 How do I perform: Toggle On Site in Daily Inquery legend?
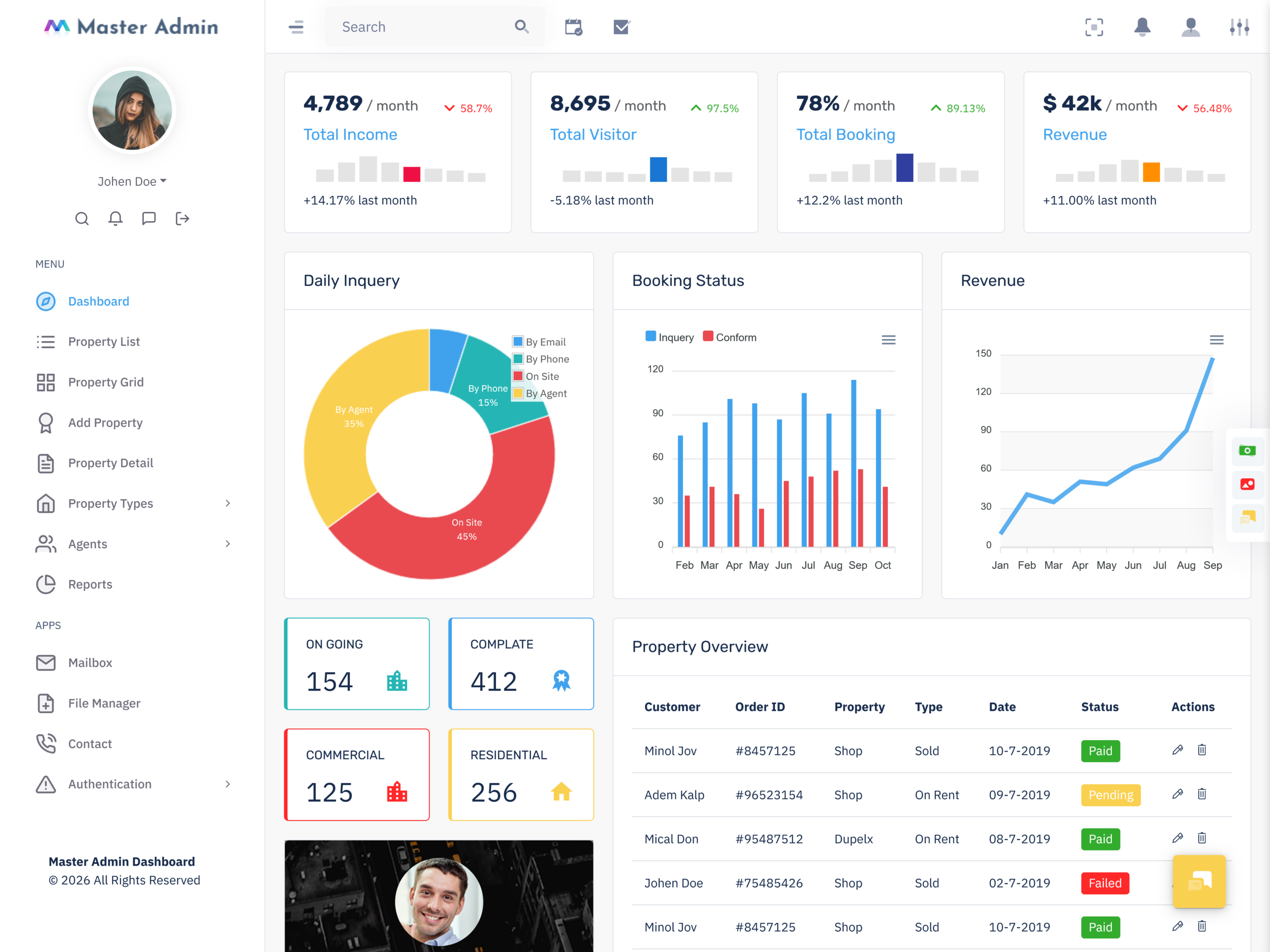tap(536, 376)
